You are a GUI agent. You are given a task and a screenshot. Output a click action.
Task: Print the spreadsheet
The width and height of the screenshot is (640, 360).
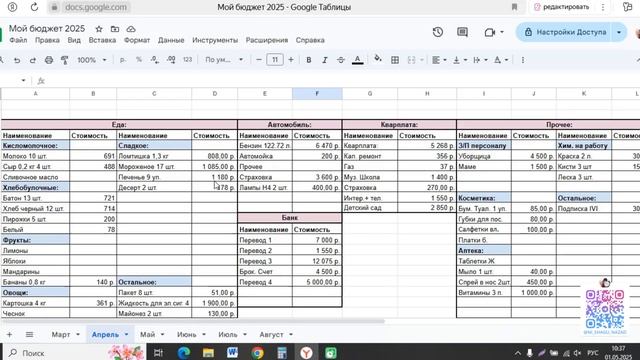click(49, 60)
